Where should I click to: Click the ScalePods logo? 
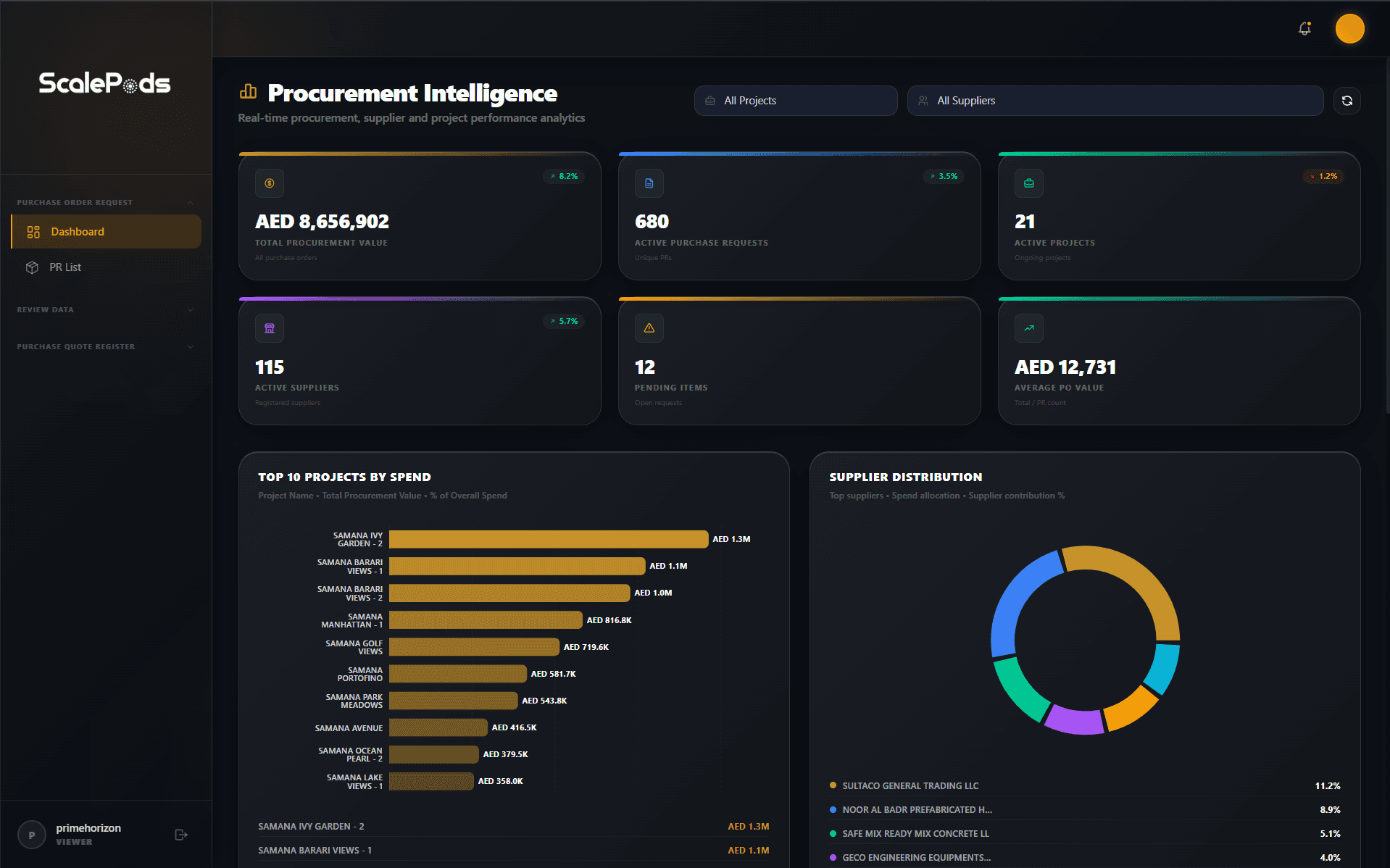[x=105, y=83]
